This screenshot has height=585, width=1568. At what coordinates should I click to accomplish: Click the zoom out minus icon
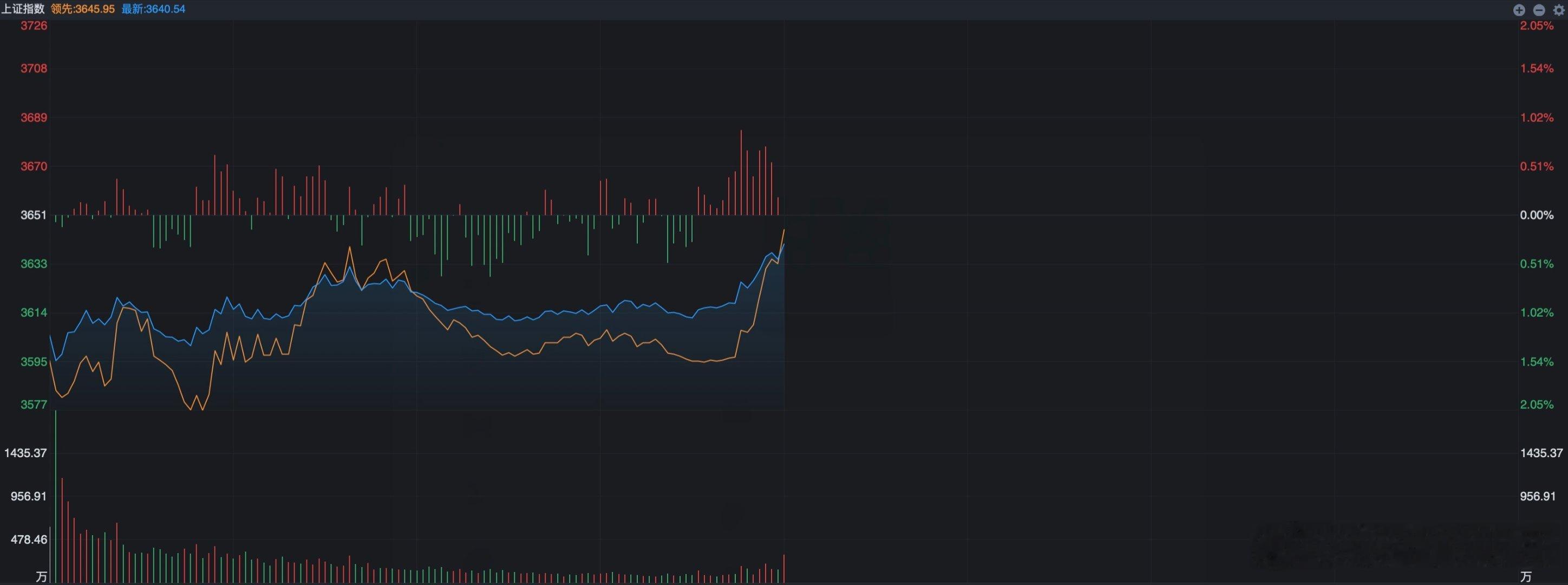coord(1539,10)
